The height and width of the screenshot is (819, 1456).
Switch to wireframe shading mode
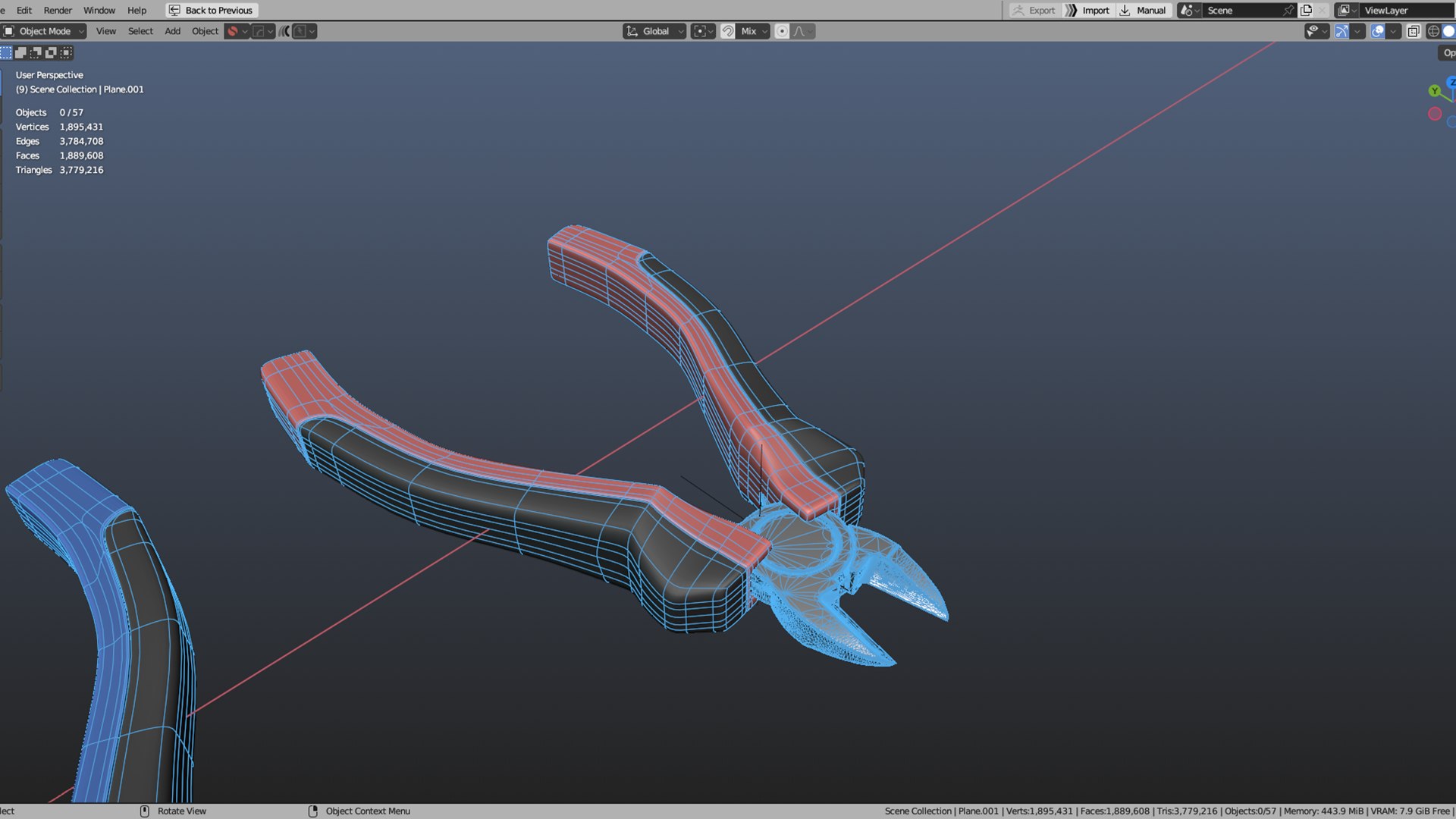tap(1433, 31)
